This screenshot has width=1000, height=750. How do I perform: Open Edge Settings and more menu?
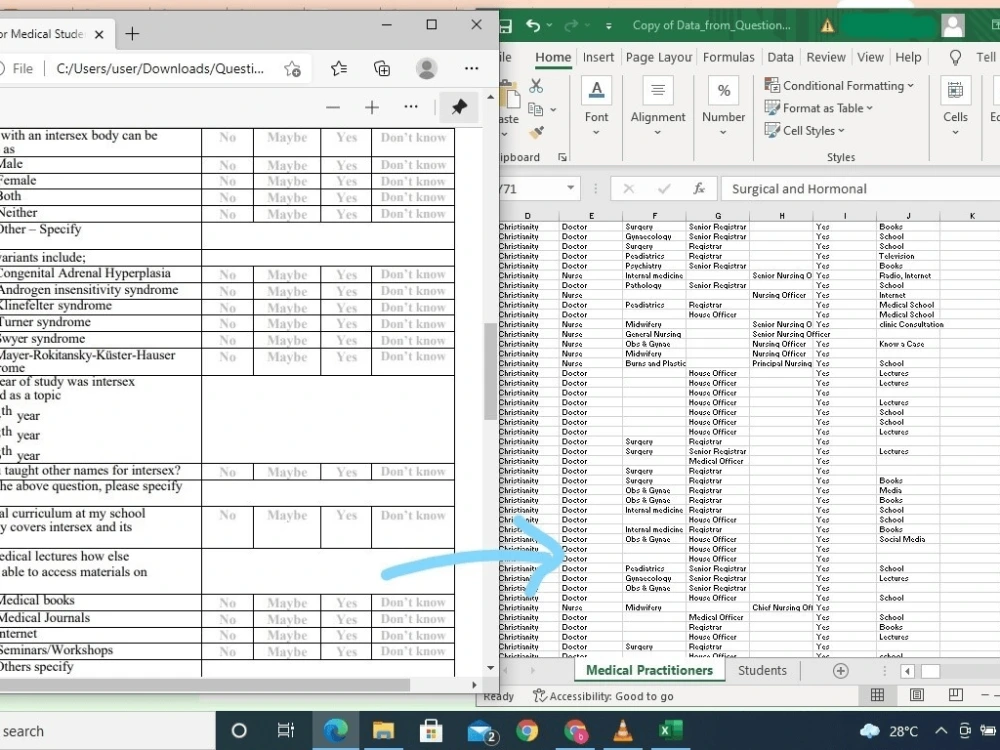(471, 68)
